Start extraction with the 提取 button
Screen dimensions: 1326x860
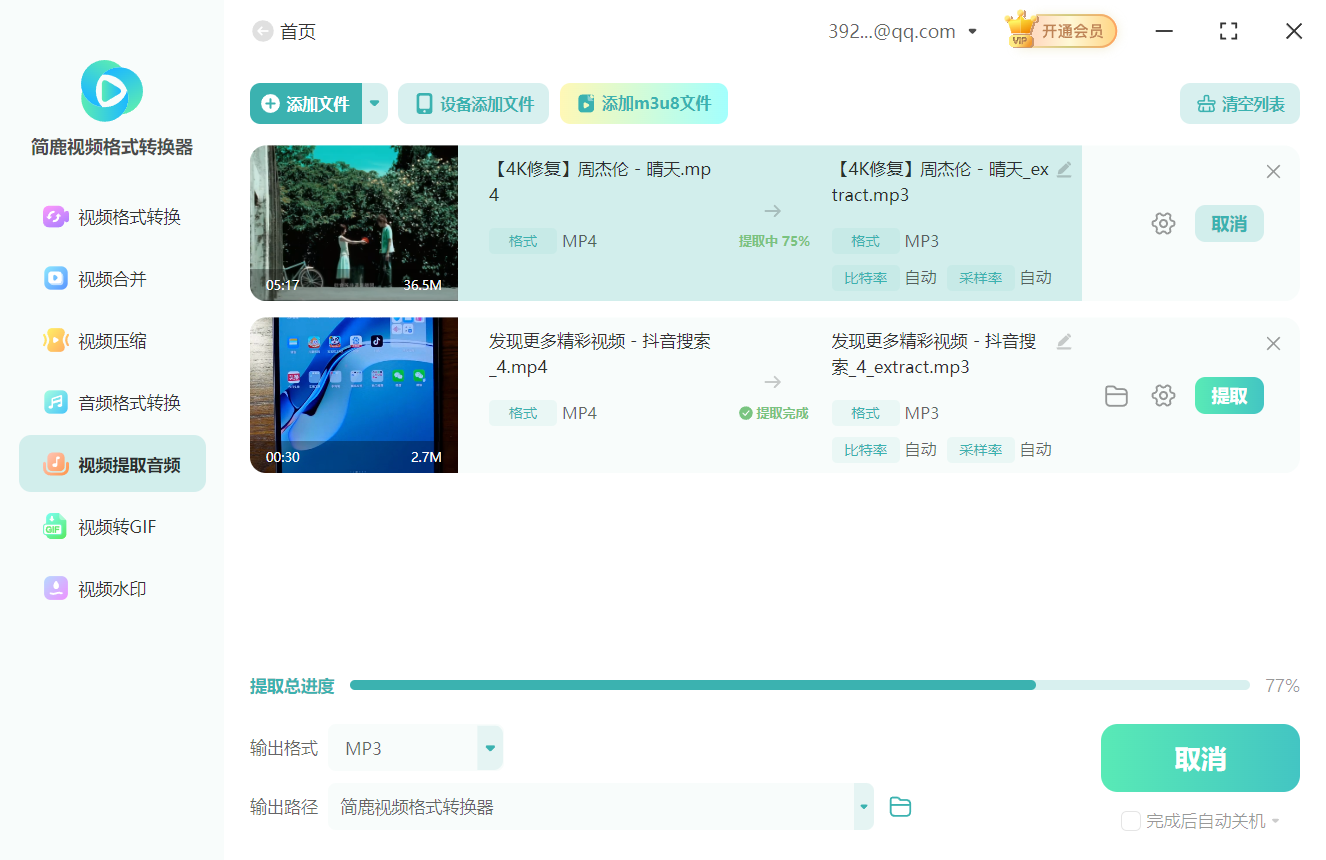1229,395
